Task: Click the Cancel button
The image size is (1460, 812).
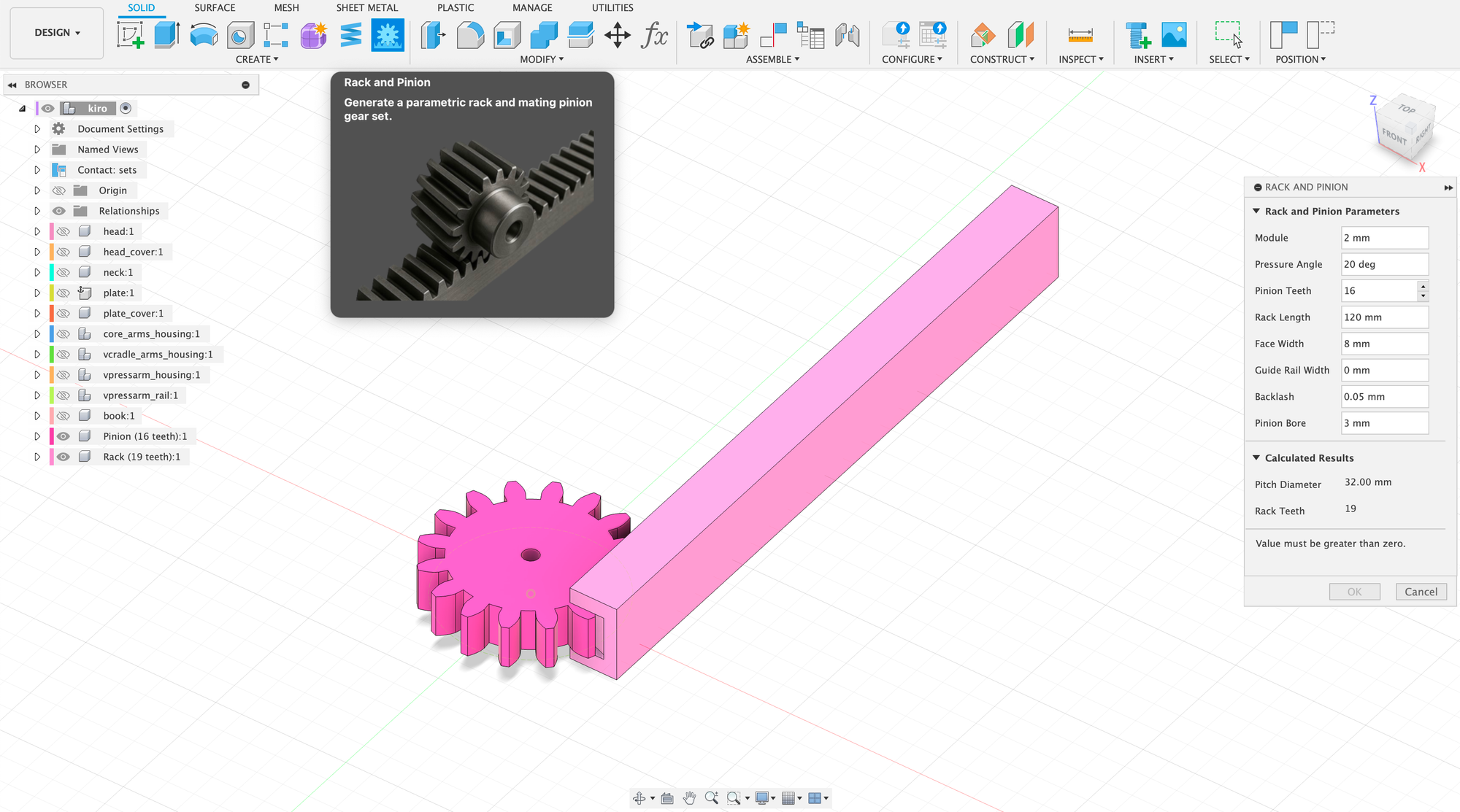Action: [1421, 592]
